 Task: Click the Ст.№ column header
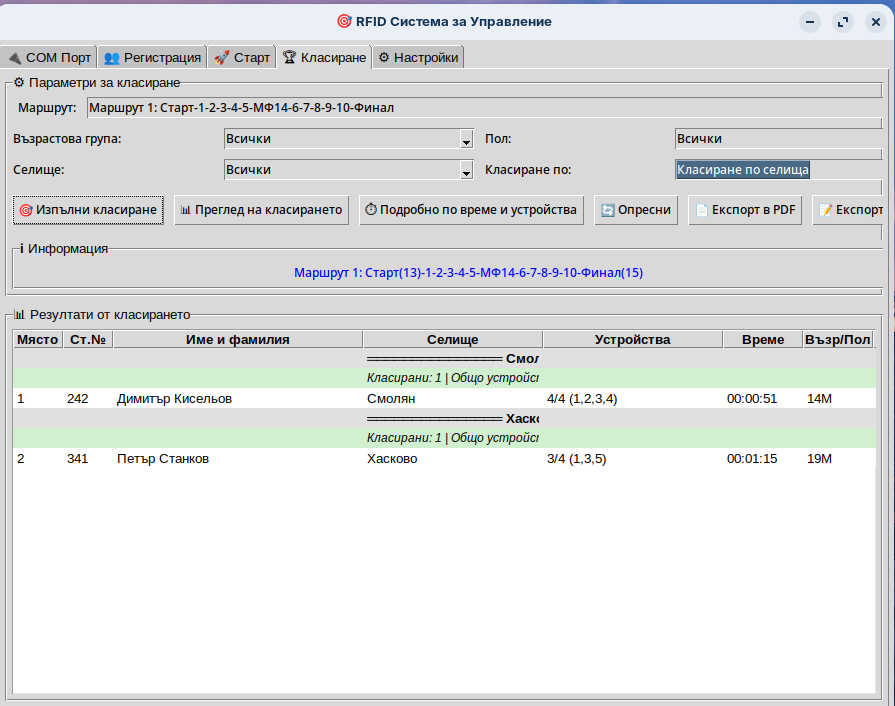pos(88,340)
